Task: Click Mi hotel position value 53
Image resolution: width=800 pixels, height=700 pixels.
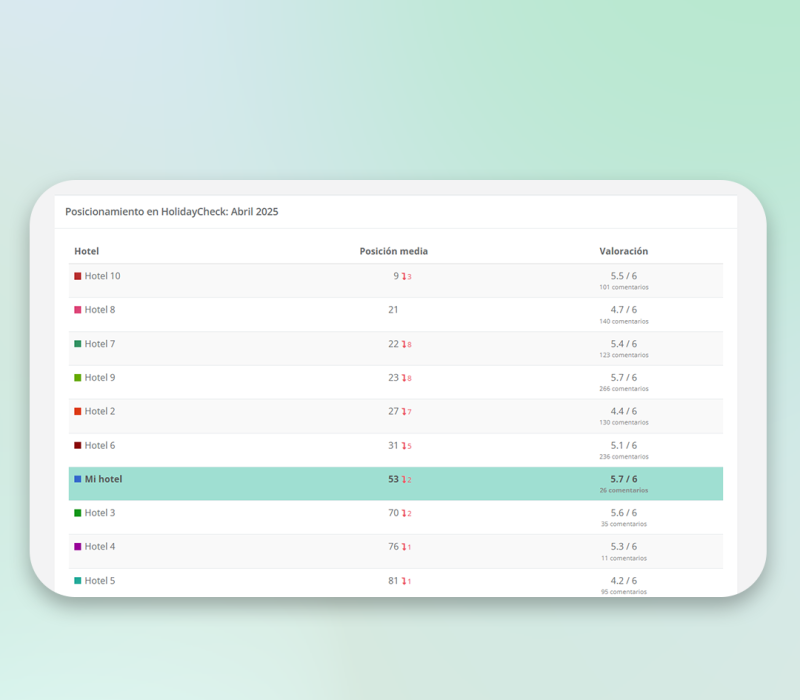Action: [x=393, y=479]
